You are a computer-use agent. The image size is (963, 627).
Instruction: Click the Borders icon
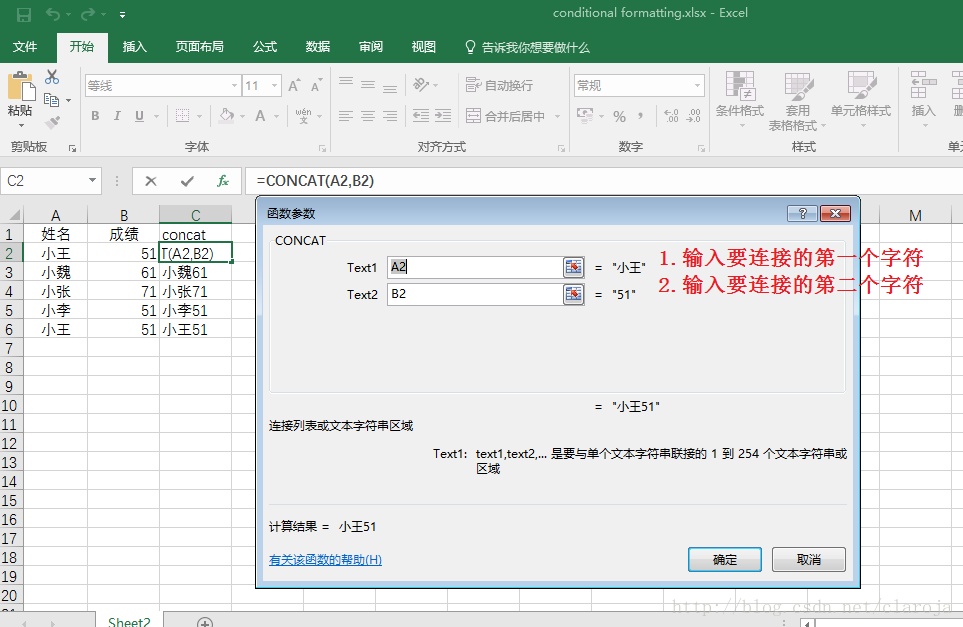point(182,115)
